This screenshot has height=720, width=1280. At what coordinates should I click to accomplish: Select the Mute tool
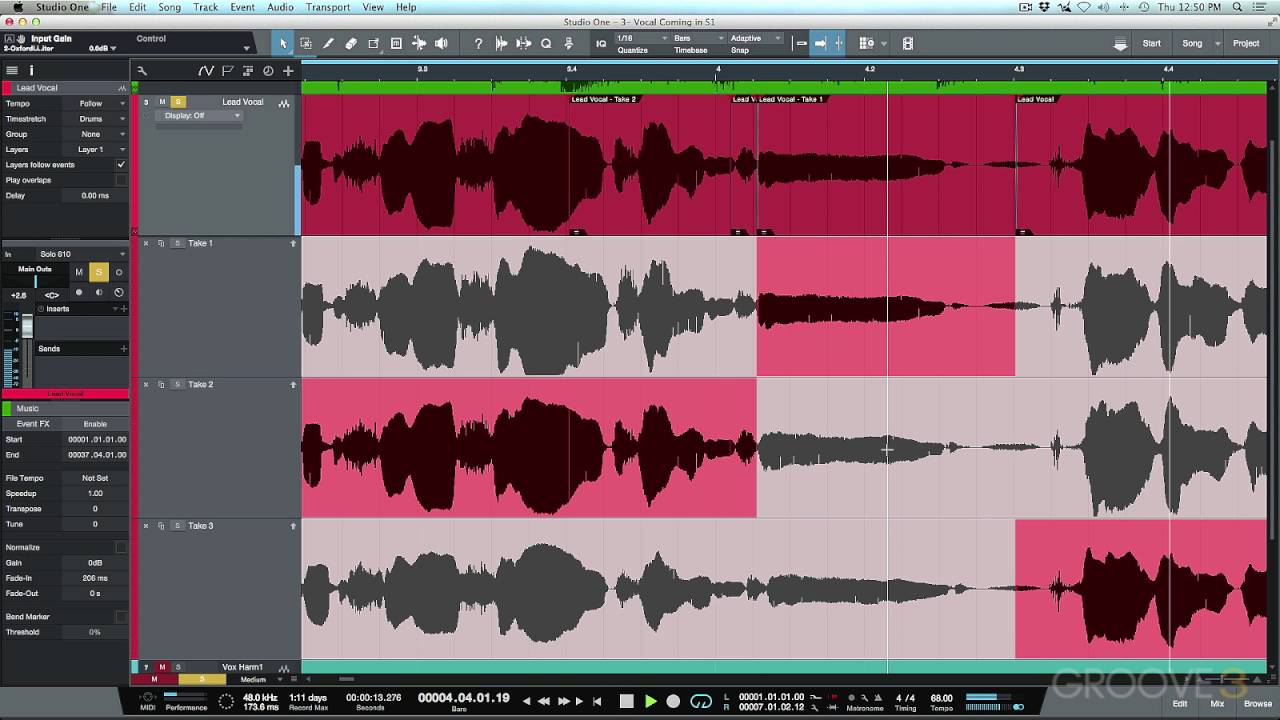coord(396,43)
